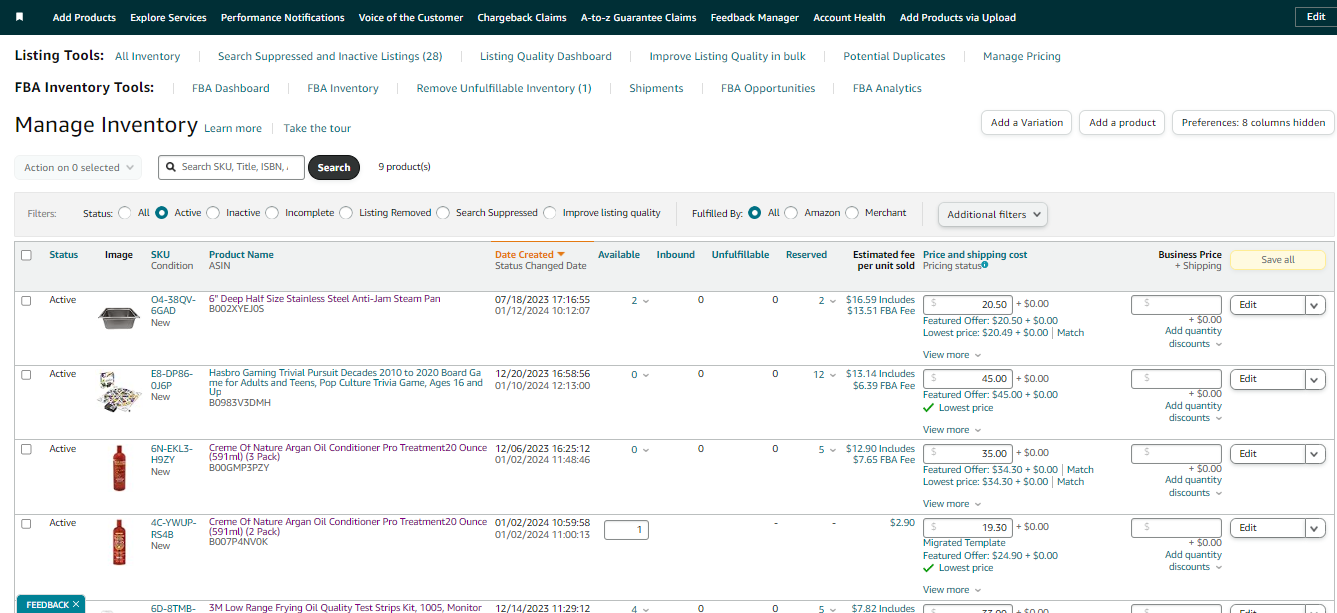Open Preferences: 8 columns hidden

click(x=1253, y=122)
